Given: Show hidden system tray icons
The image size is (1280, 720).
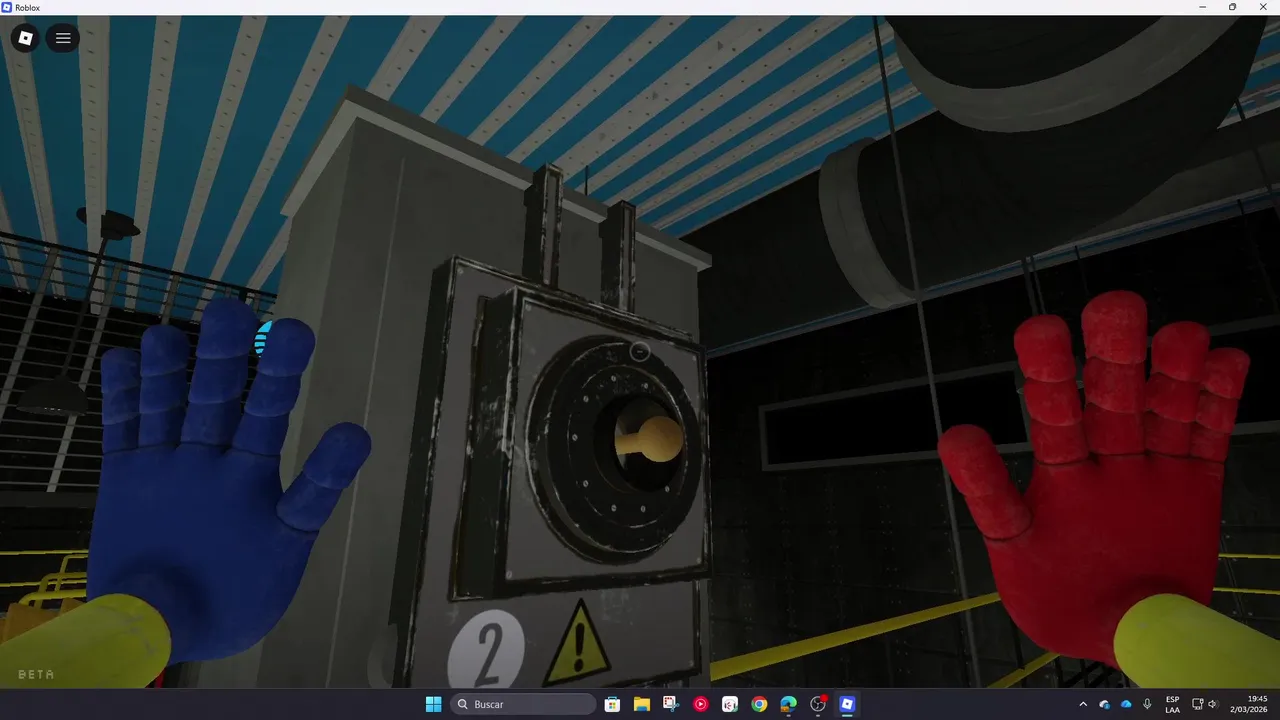Looking at the screenshot, I should coord(1083,704).
